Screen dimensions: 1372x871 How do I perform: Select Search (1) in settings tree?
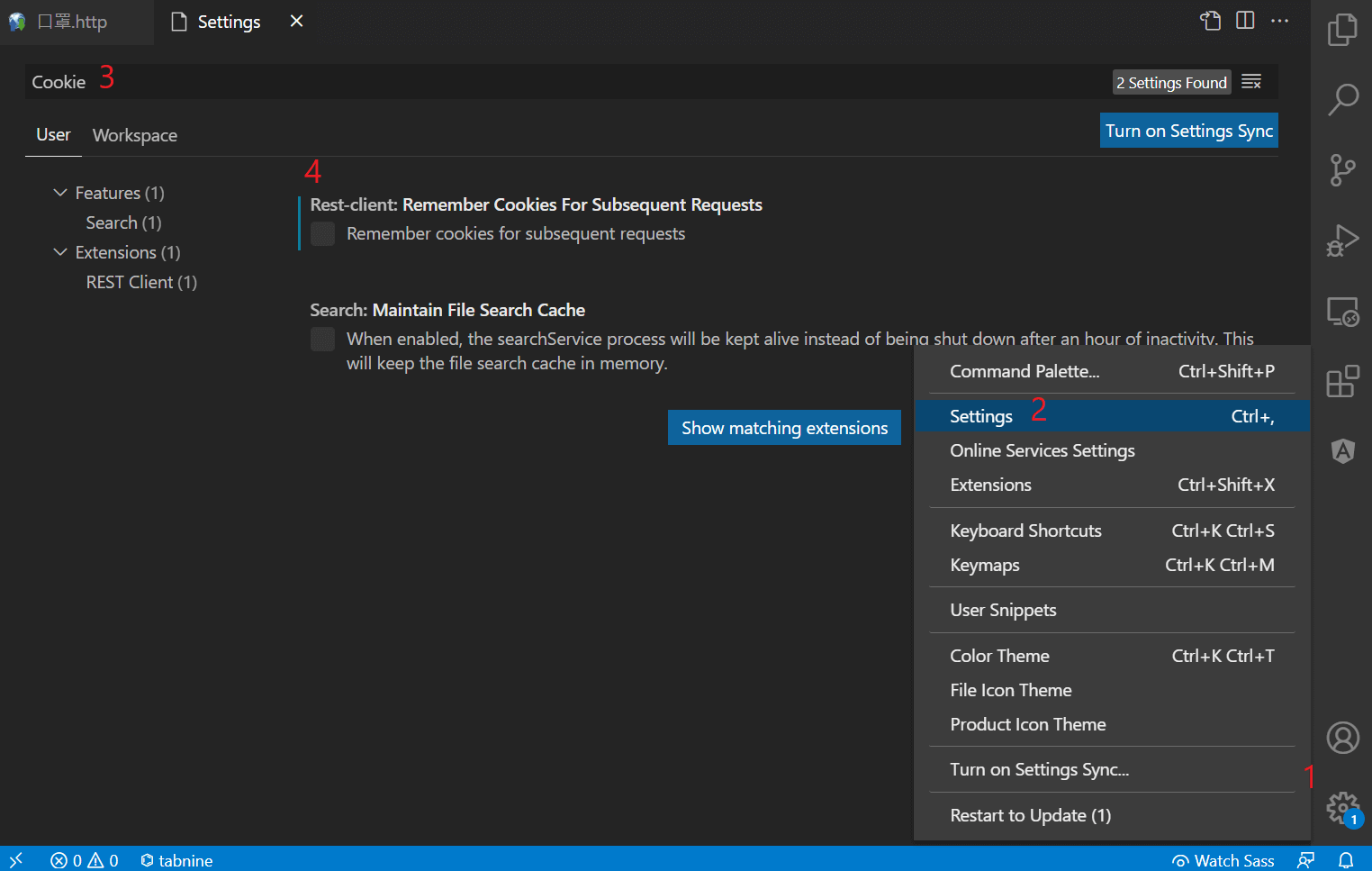point(123,222)
